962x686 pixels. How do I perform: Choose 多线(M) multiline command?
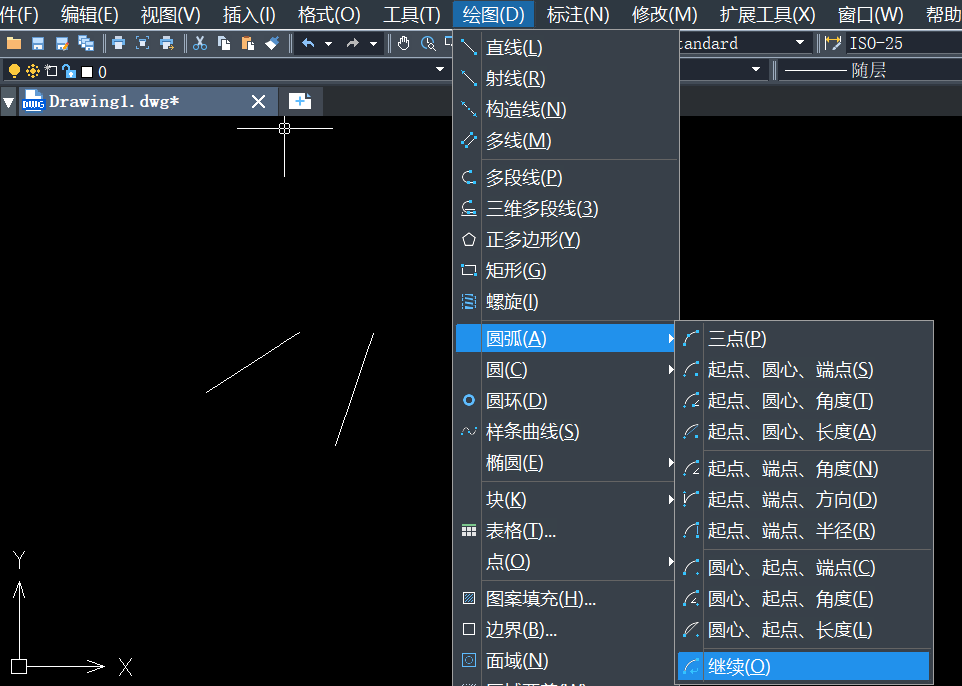(567, 141)
